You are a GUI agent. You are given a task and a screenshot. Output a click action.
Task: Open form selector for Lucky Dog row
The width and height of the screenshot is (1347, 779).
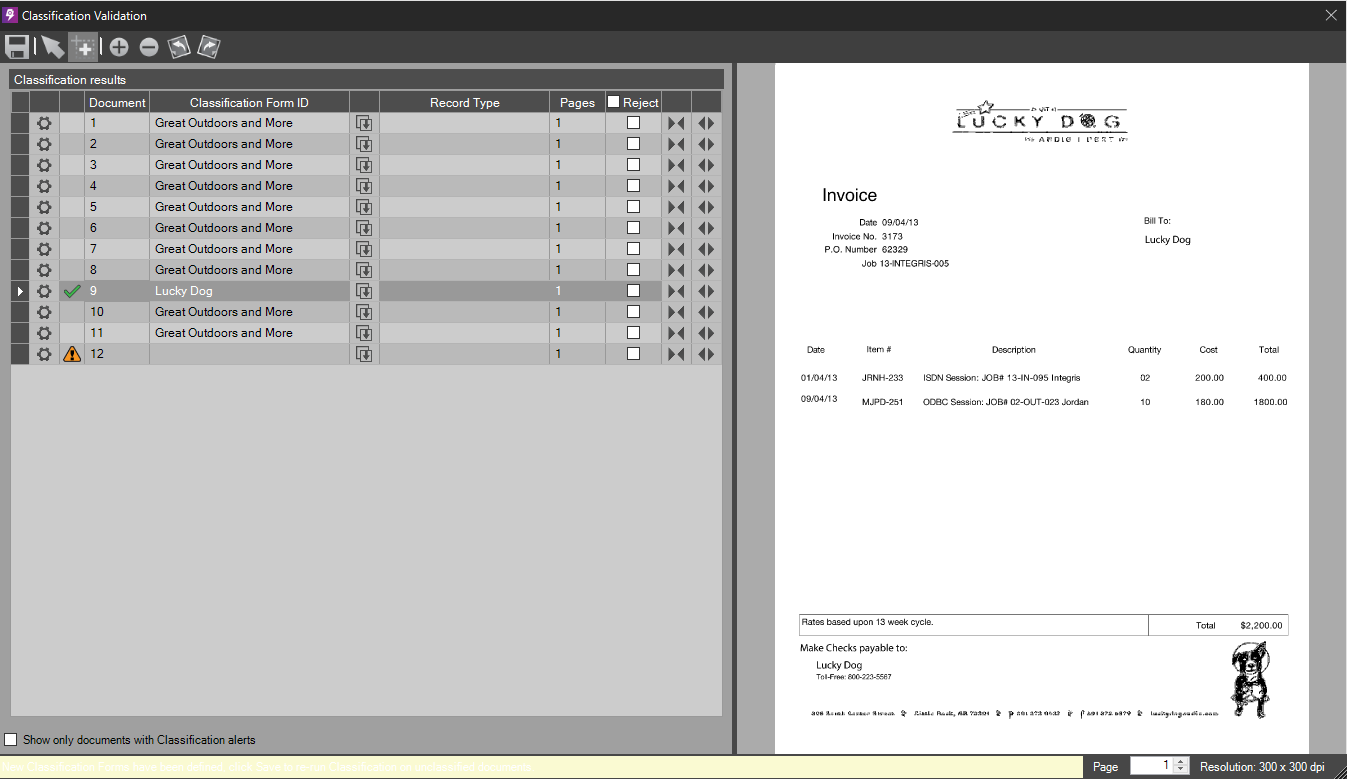pos(364,291)
